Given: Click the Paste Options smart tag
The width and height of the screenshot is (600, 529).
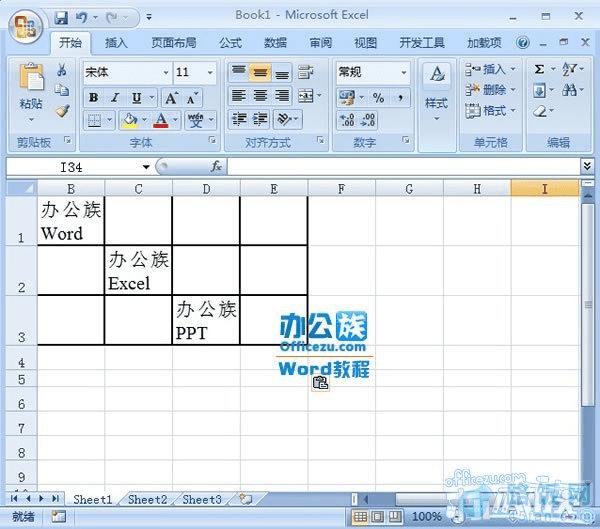Looking at the screenshot, I should (x=320, y=383).
